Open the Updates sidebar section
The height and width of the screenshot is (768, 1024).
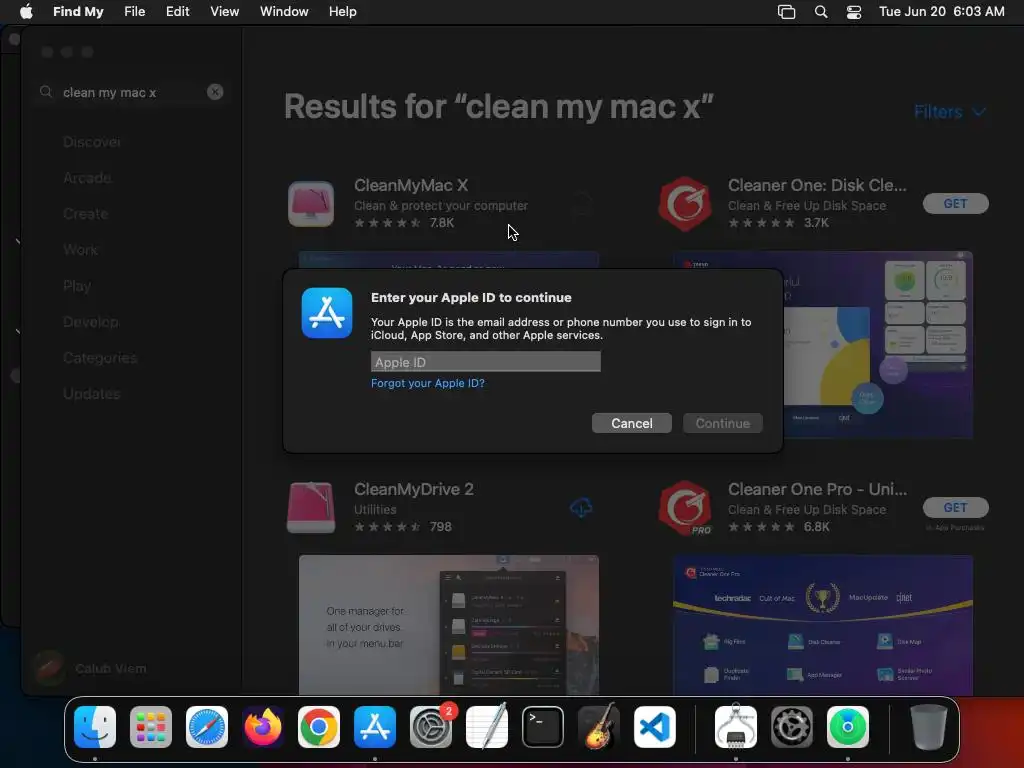point(91,394)
